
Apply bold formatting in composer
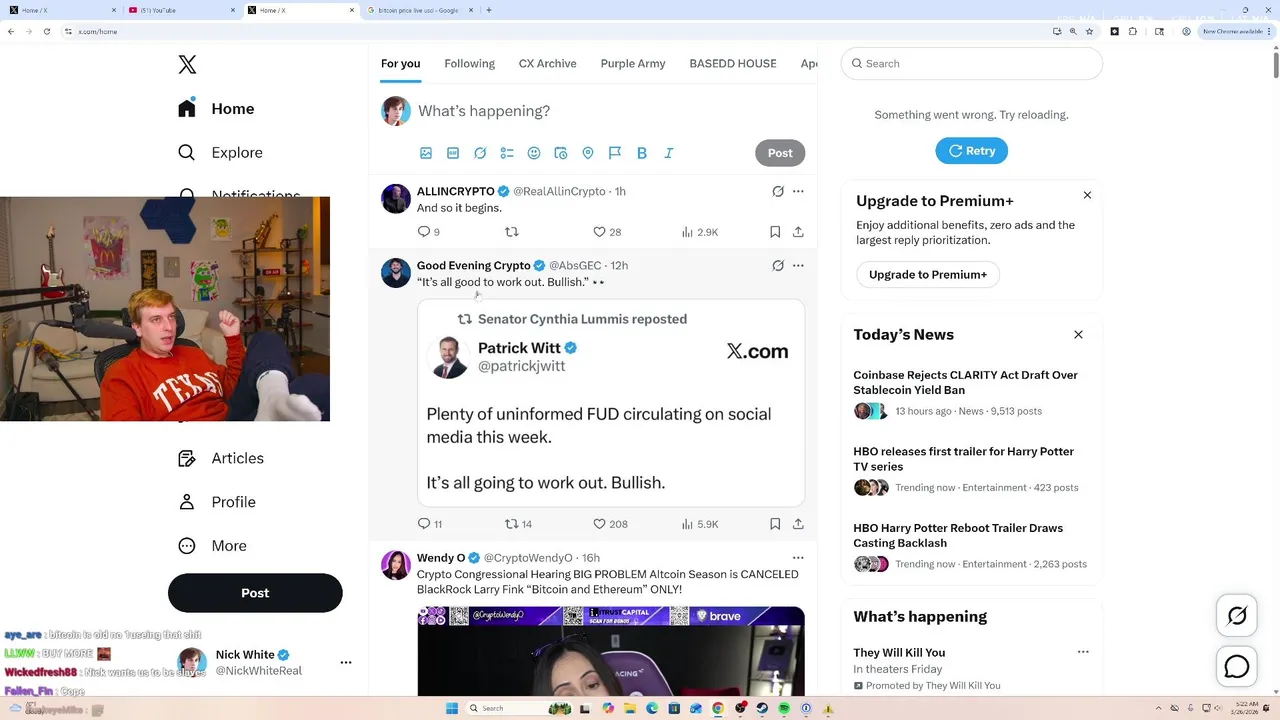tap(642, 153)
